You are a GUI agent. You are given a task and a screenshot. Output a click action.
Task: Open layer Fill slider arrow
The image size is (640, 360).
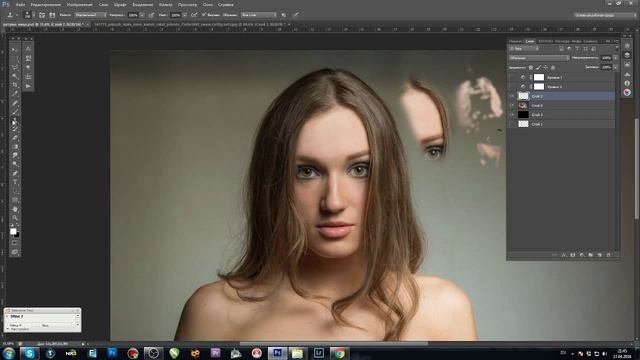(x=616, y=67)
